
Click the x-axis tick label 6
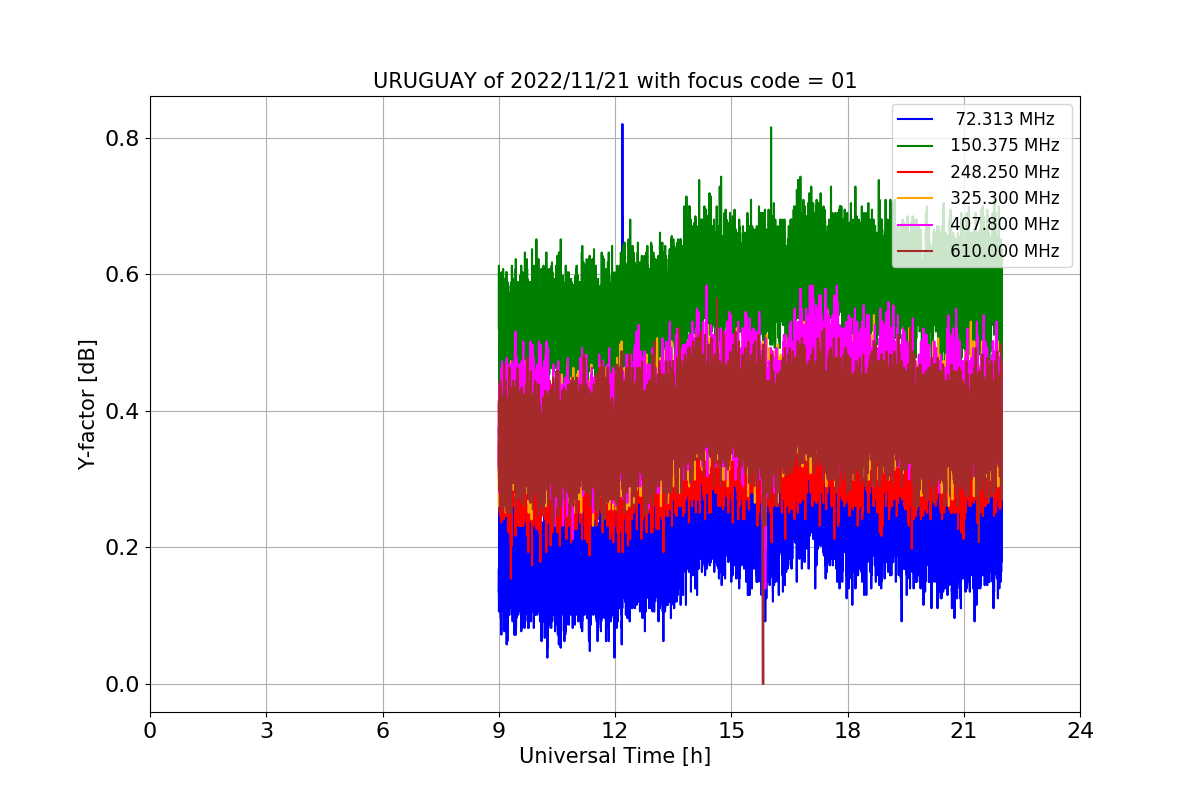click(x=383, y=731)
